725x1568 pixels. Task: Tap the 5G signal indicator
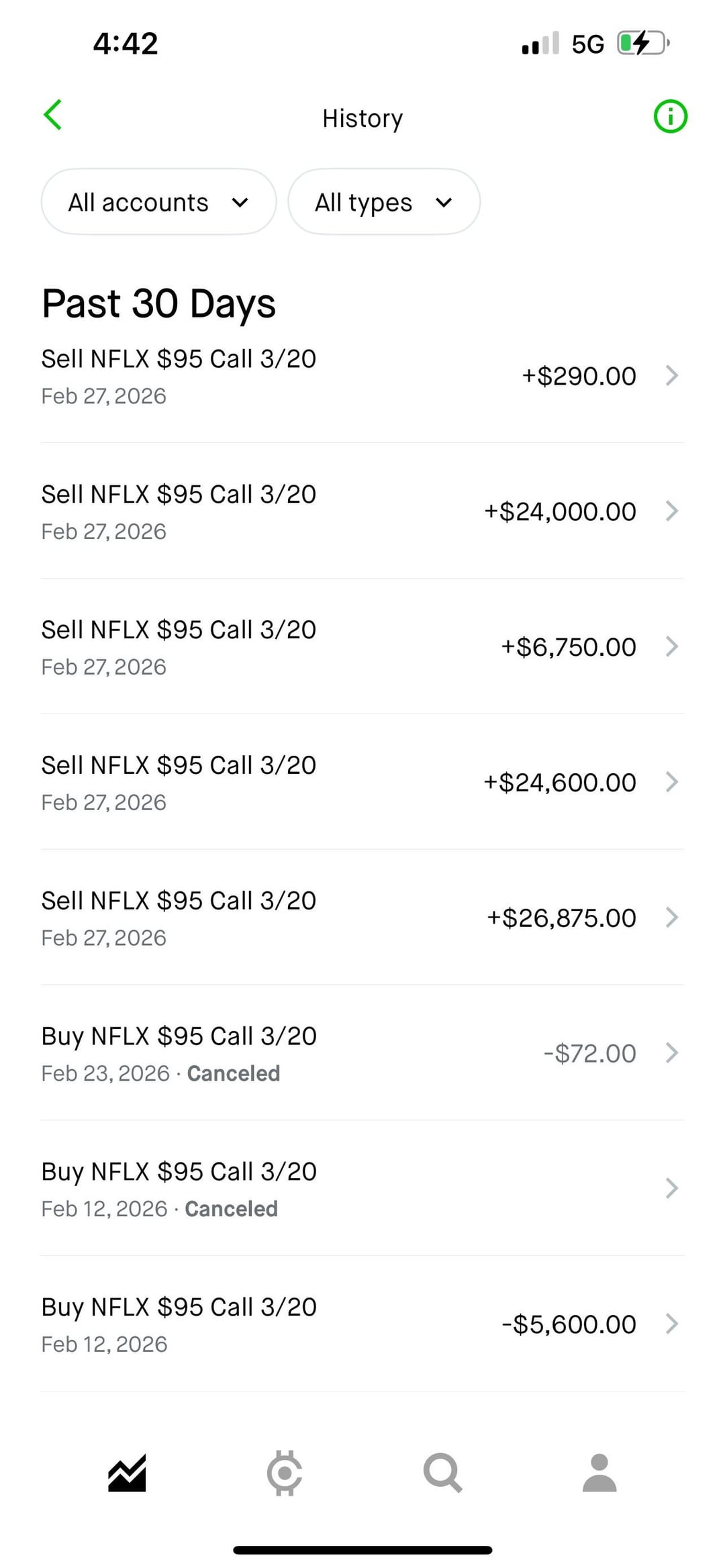[587, 44]
